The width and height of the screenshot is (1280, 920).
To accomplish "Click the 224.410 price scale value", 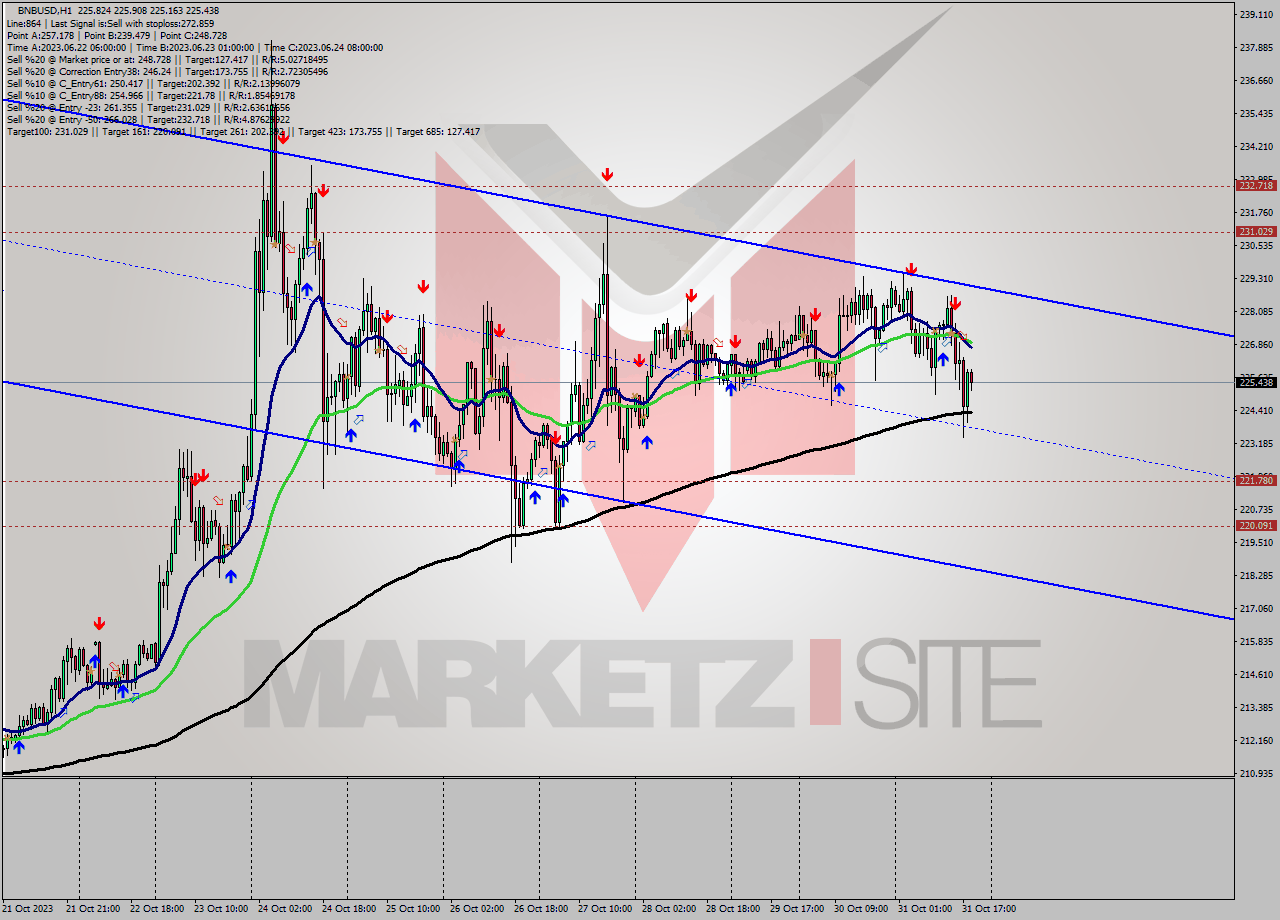I will click(x=1256, y=410).
